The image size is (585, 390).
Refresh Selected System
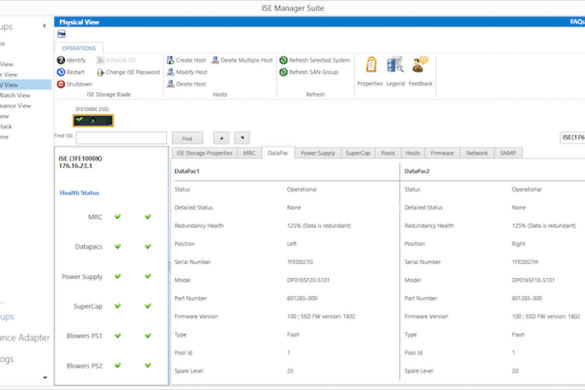315,60
